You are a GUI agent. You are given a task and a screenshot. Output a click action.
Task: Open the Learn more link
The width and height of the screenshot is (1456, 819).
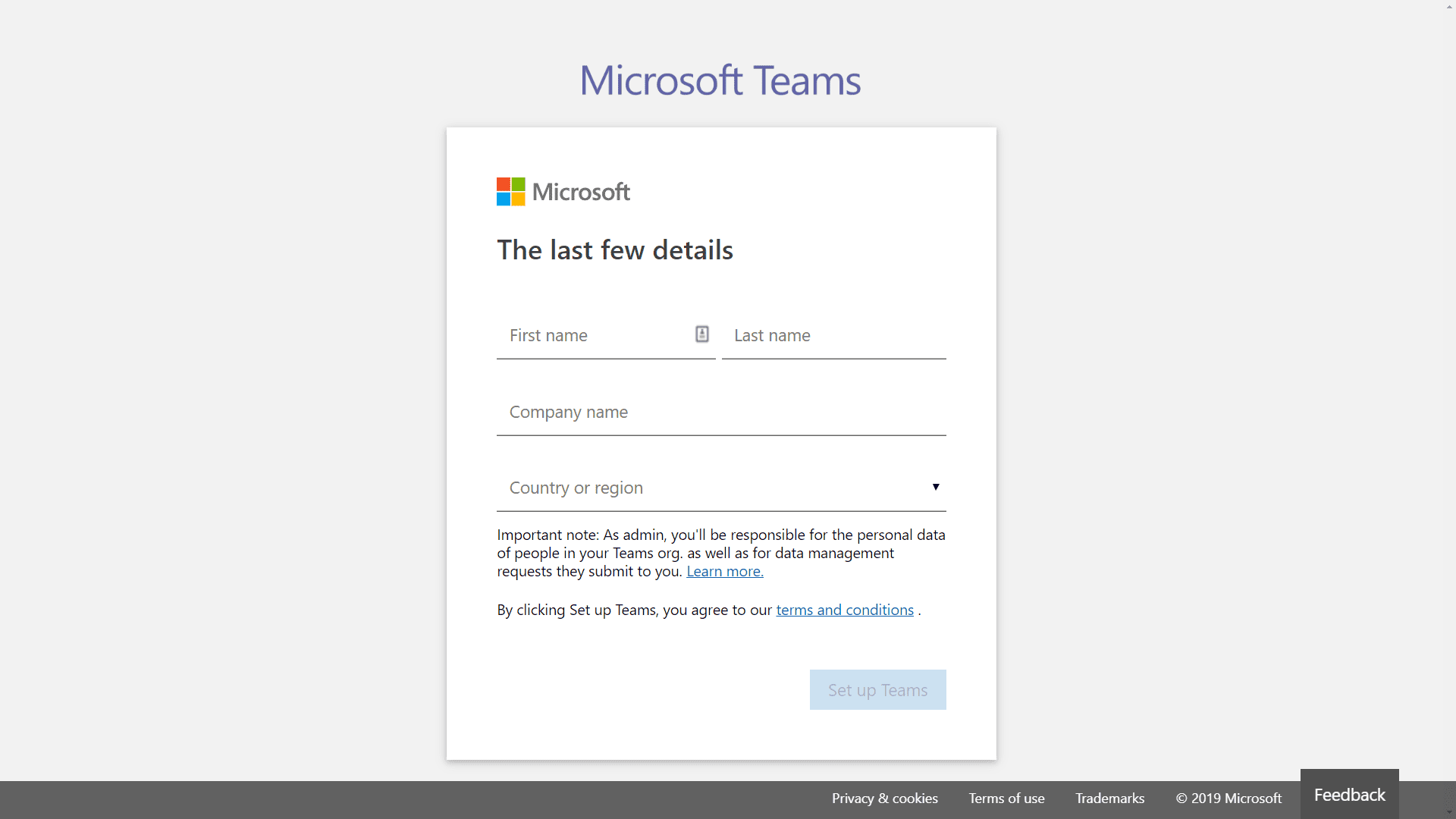[725, 571]
